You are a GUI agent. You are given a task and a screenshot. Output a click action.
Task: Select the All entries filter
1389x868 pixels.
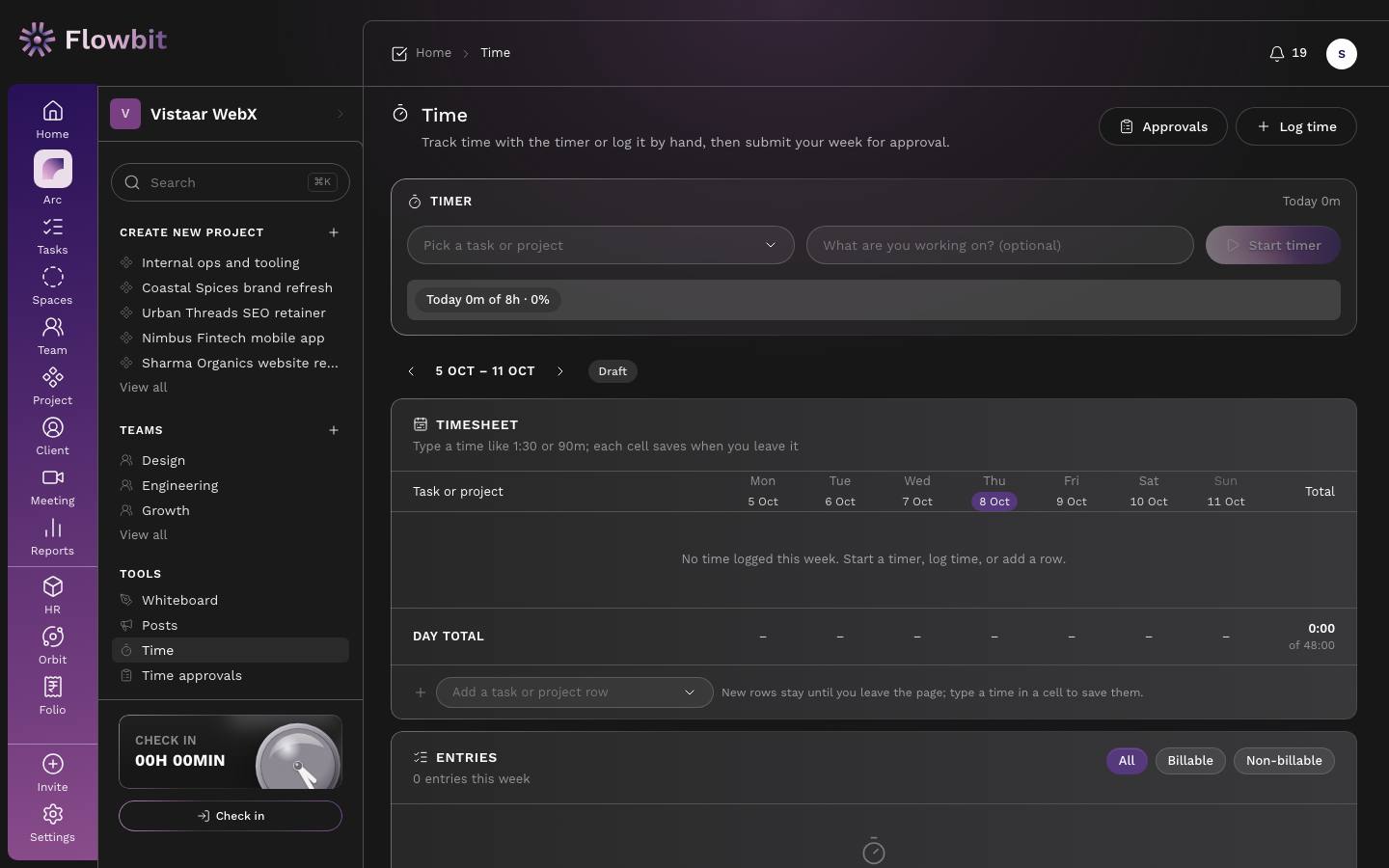tap(1127, 761)
